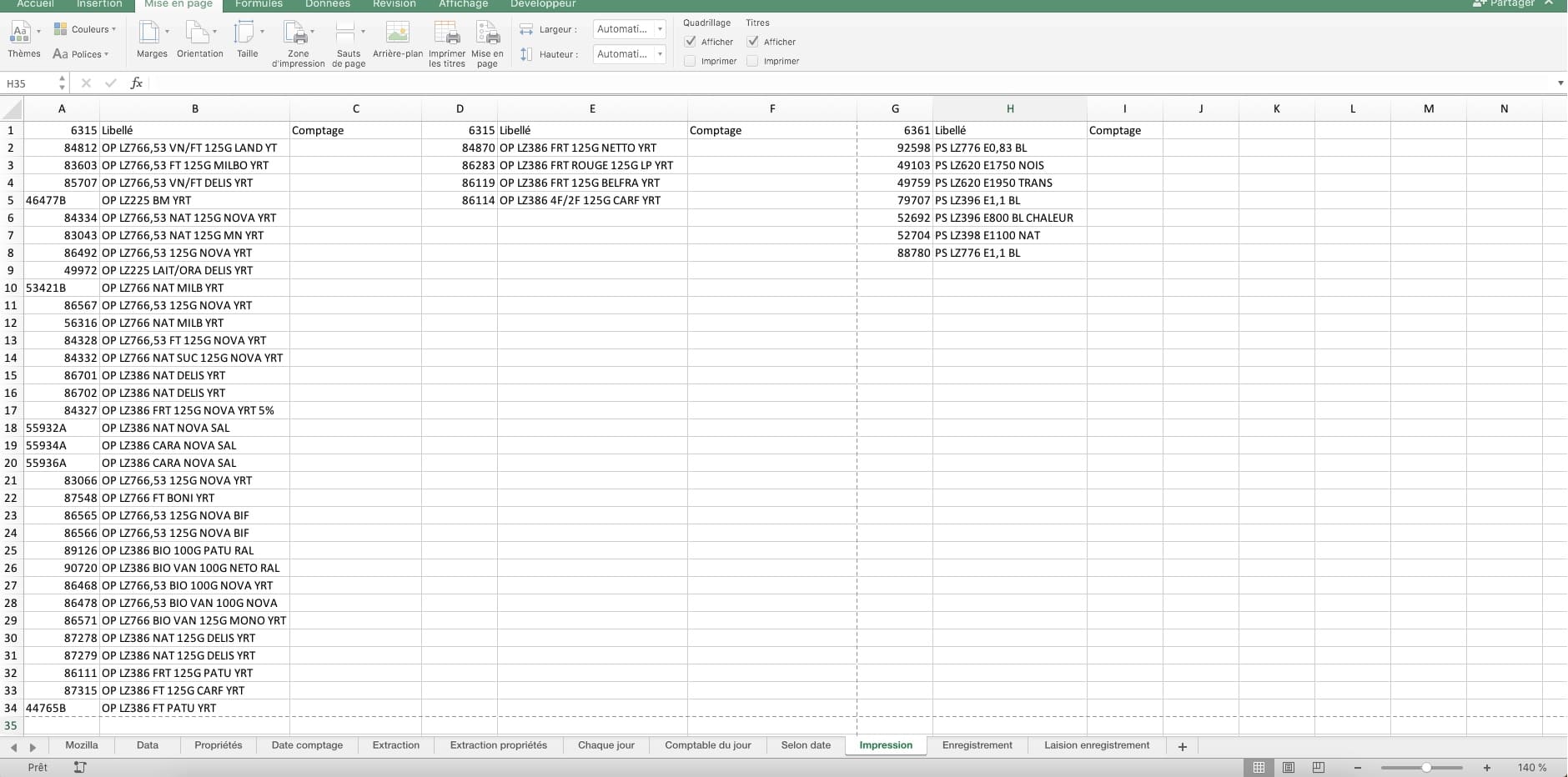Image resolution: width=1568 pixels, height=777 pixels.
Task: Click the Orientation page icon
Action: click(199, 33)
